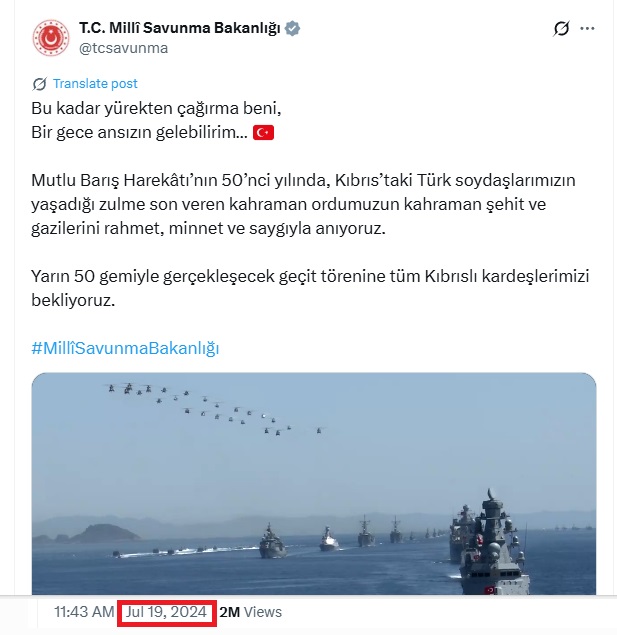Click the 11:43 AM timestamp
617x635 pixels.
[x=84, y=612]
